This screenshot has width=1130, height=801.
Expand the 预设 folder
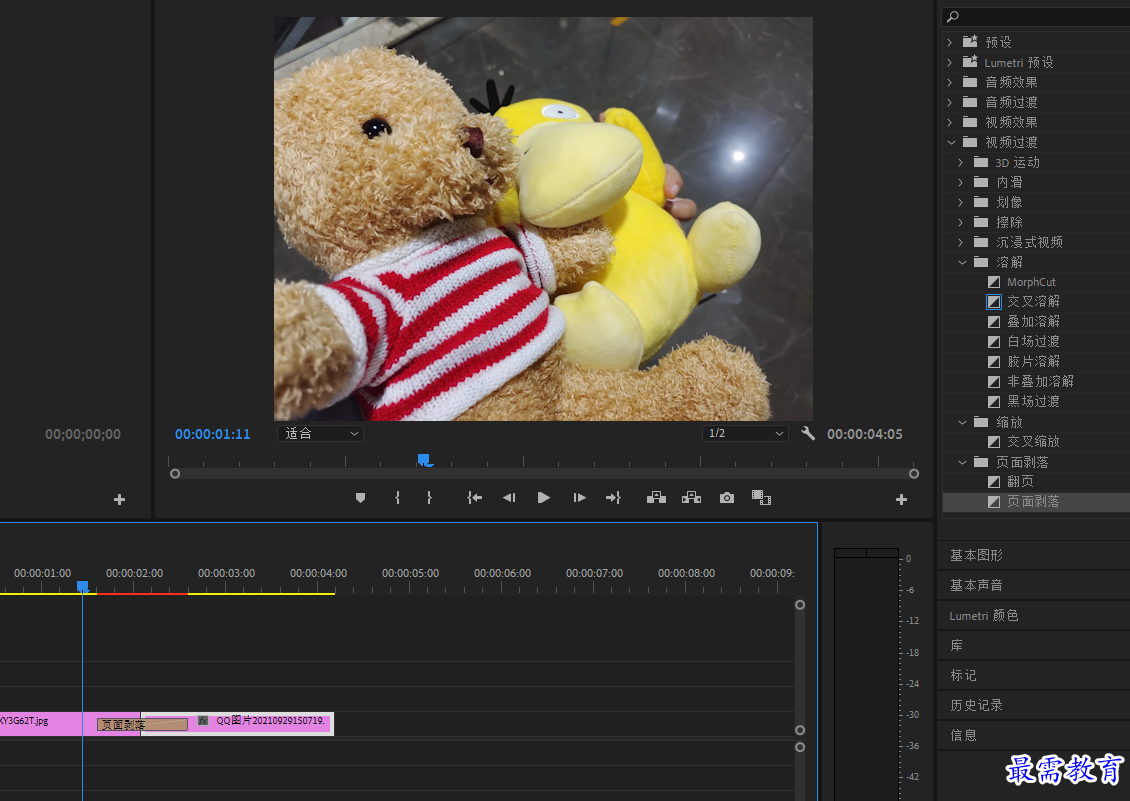tap(950, 43)
